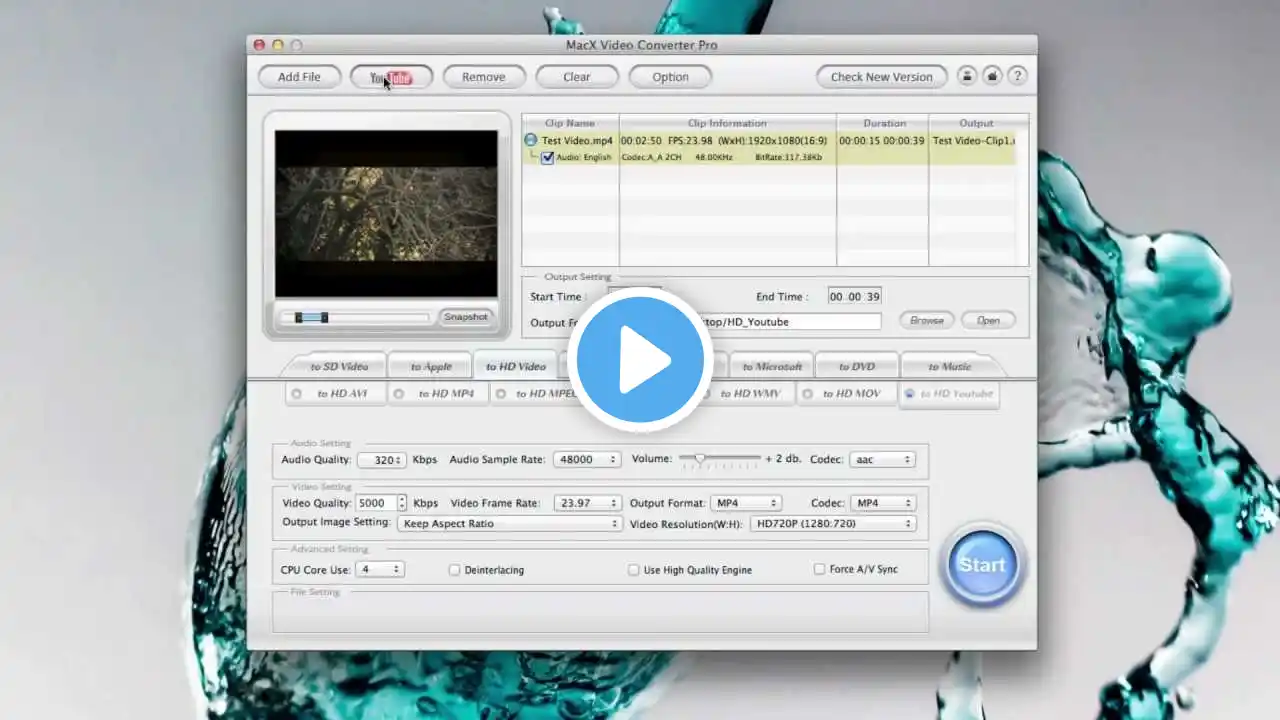Uncheck the Audio: English checkbox

click(x=547, y=158)
